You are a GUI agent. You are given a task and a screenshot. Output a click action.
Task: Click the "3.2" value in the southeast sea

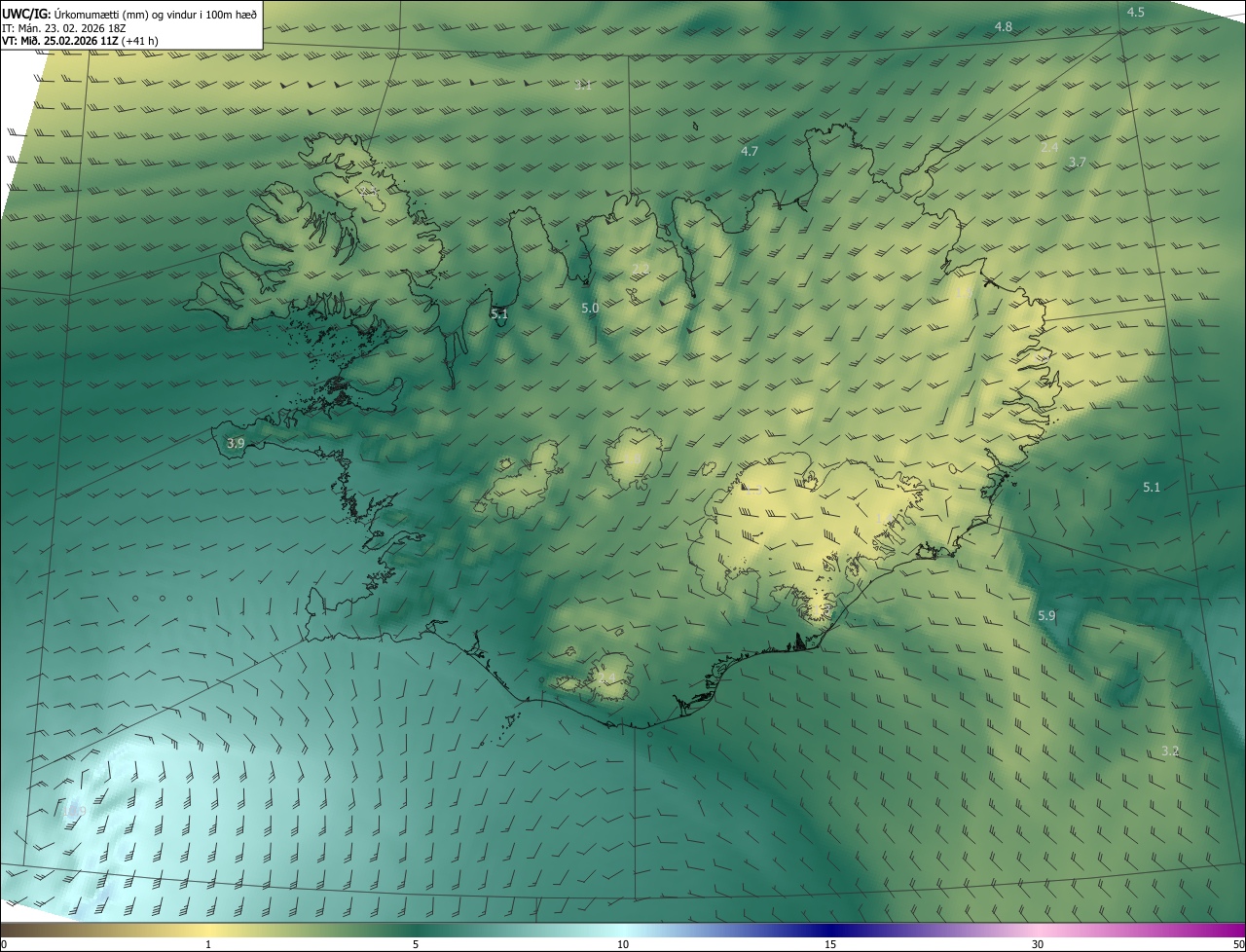(1170, 751)
